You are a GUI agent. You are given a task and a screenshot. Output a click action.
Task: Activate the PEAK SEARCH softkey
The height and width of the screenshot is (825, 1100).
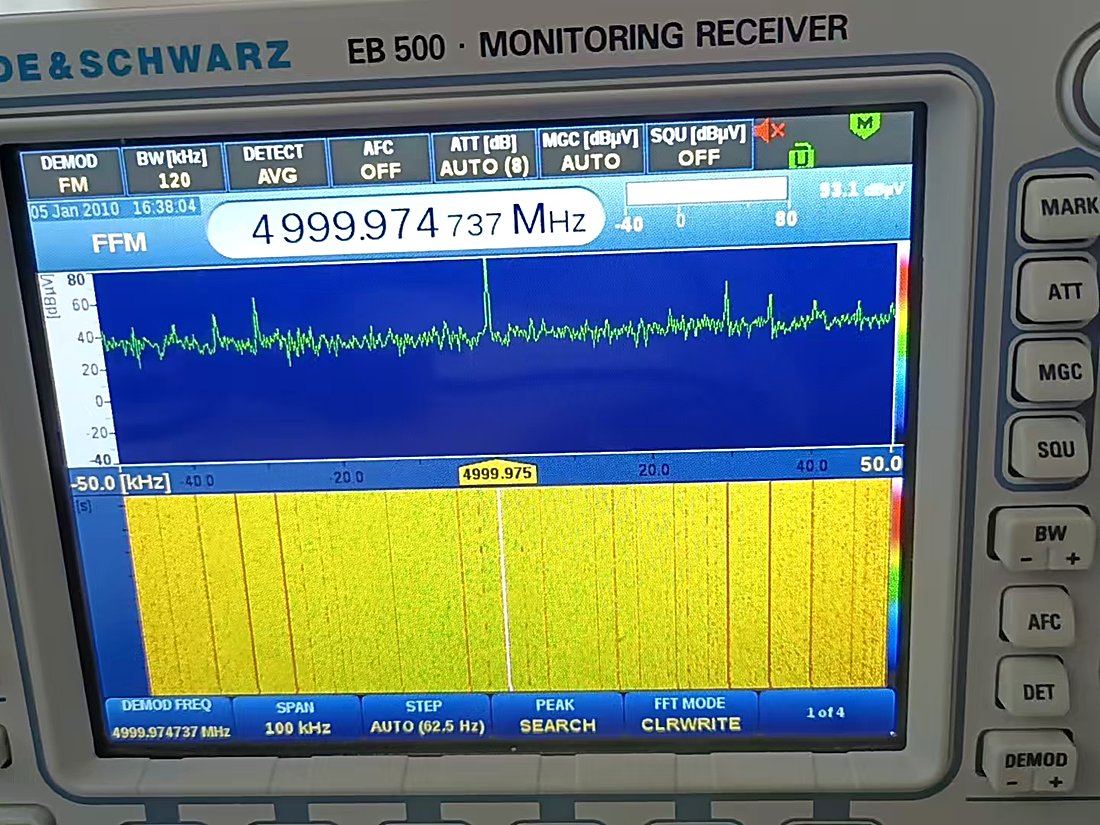coord(557,715)
